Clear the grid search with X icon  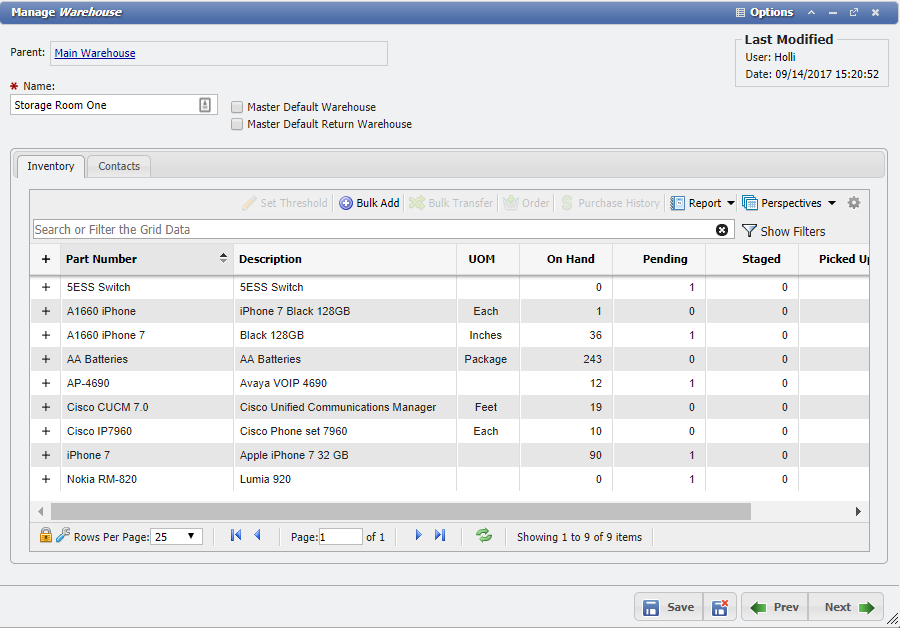722,230
